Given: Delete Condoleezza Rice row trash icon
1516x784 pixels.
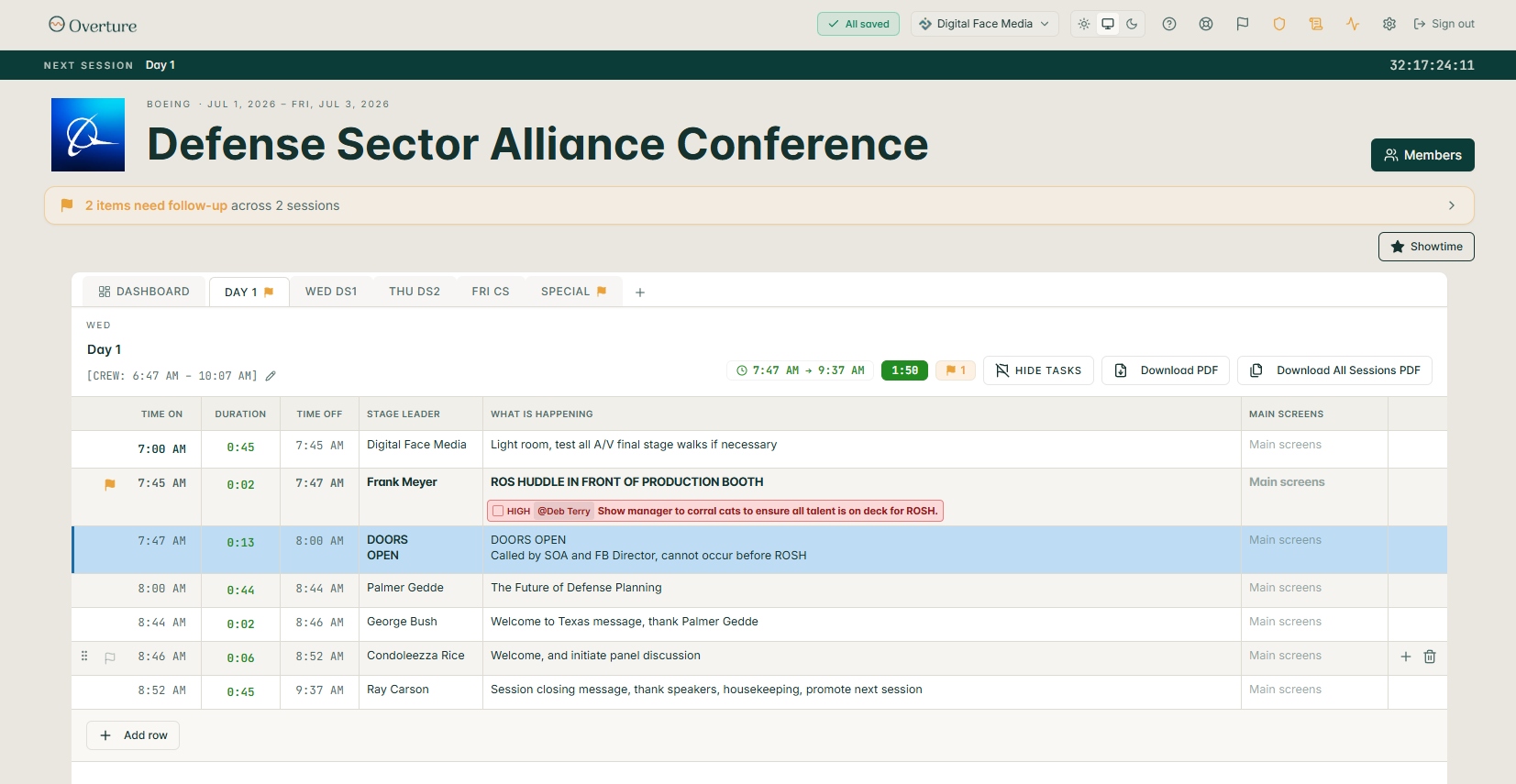Looking at the screenshot, I should [x=1430, y=657].
